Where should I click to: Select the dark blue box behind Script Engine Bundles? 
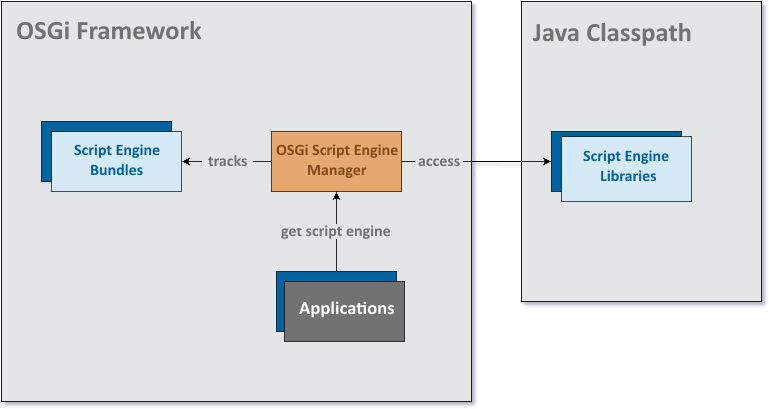(x=45, y=150)
